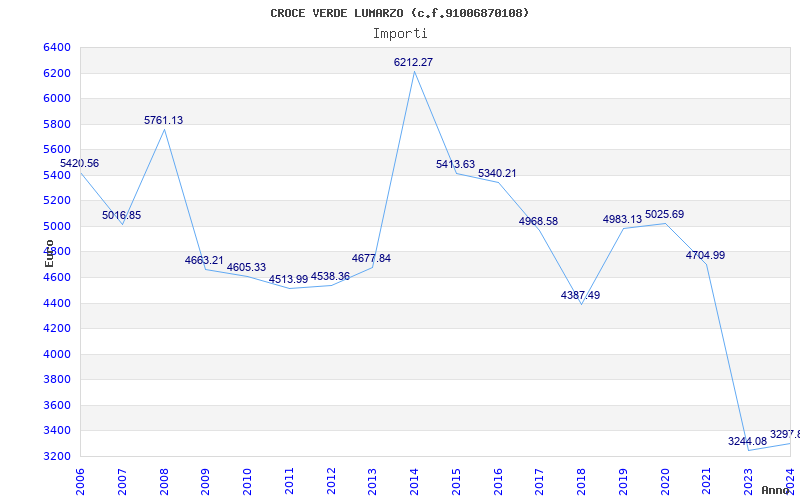This screenshot has height=500, width=800.
Task: Click the 2017 year axis label
Action: (540, 482)
